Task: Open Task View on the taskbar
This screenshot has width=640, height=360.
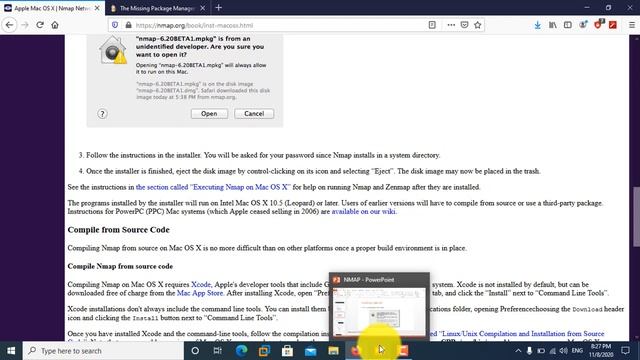Action: [x=218, y=351]
